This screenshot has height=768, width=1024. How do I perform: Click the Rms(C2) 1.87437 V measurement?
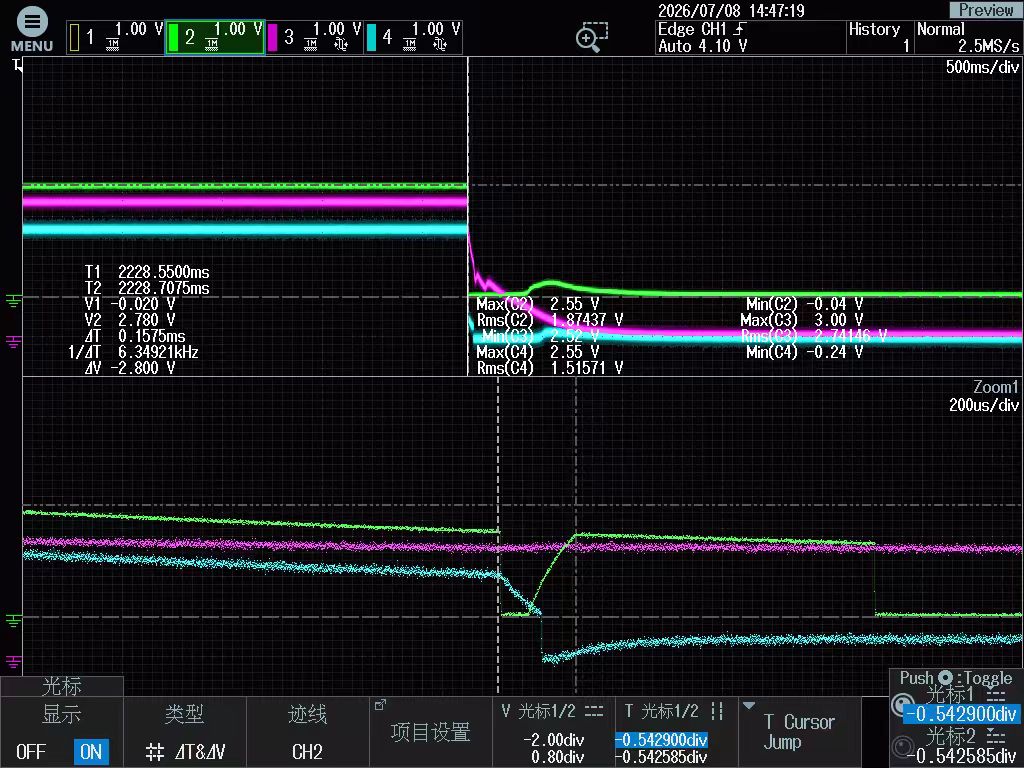[549, 319]
